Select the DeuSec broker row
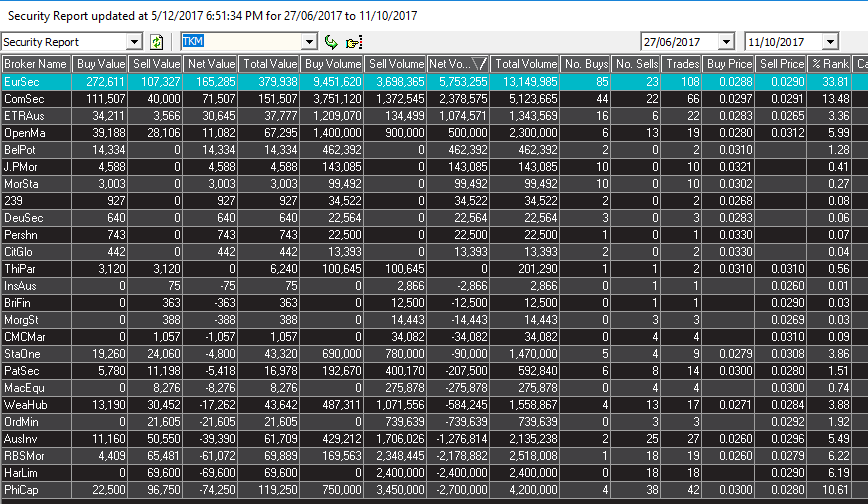 [434, 218]
